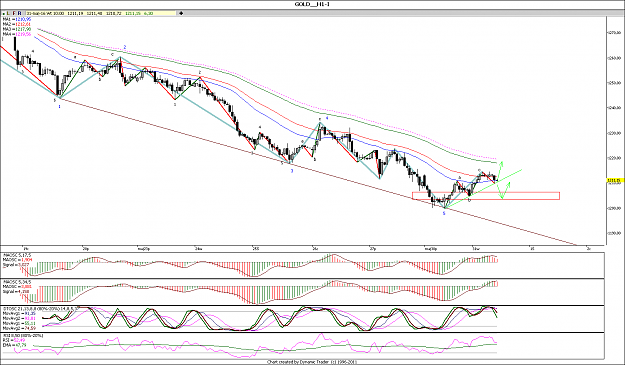This screenshot has width=625, height=365.
Task: Select the MA4 magenta value label
Action: pos(23,34)
